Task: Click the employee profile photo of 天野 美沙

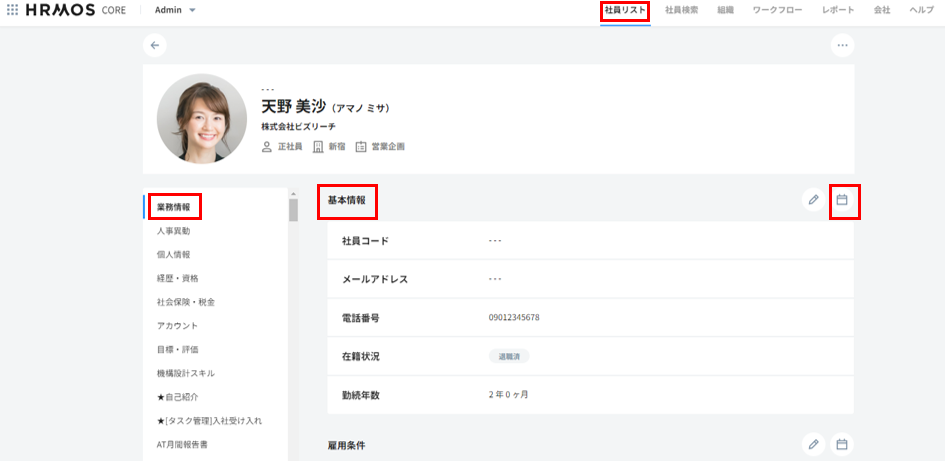Action: pos(202,119)
